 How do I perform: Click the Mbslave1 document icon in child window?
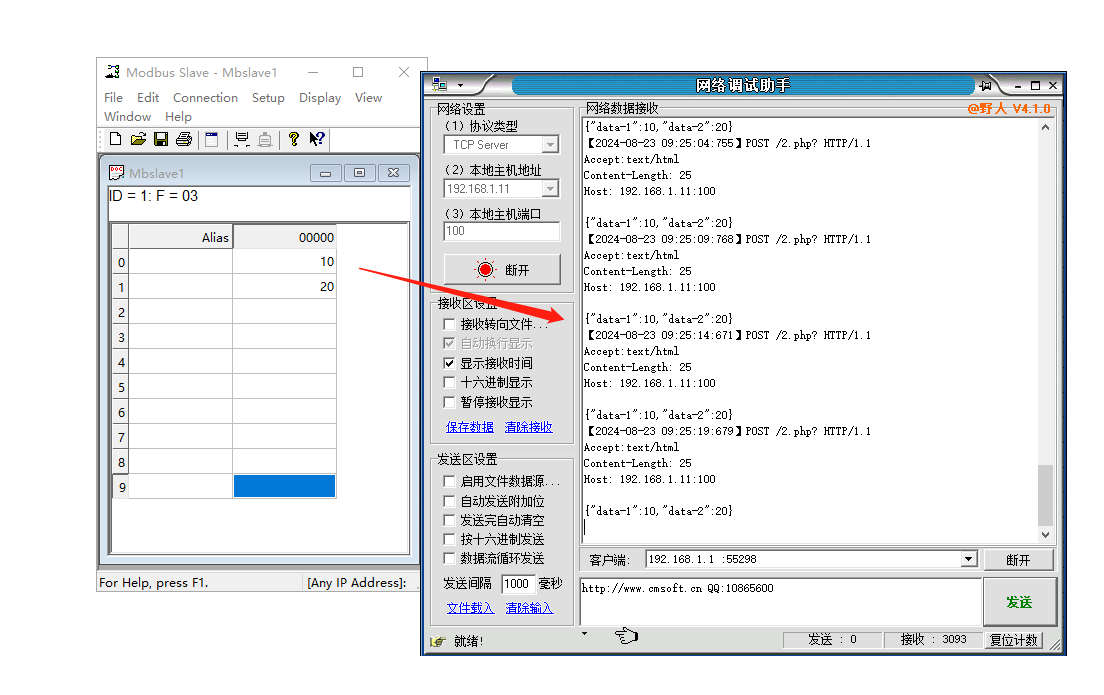coord(116,173)
